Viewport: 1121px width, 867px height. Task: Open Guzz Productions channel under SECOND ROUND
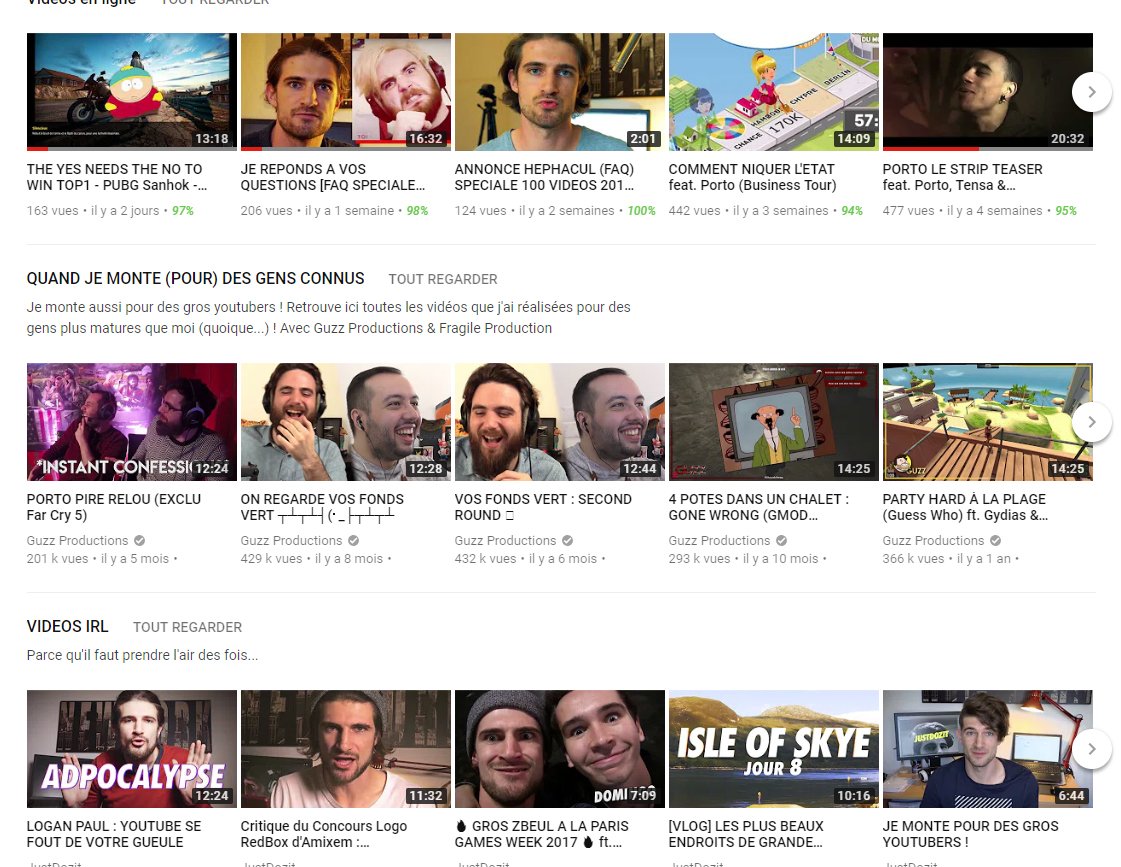pos(505,541)
